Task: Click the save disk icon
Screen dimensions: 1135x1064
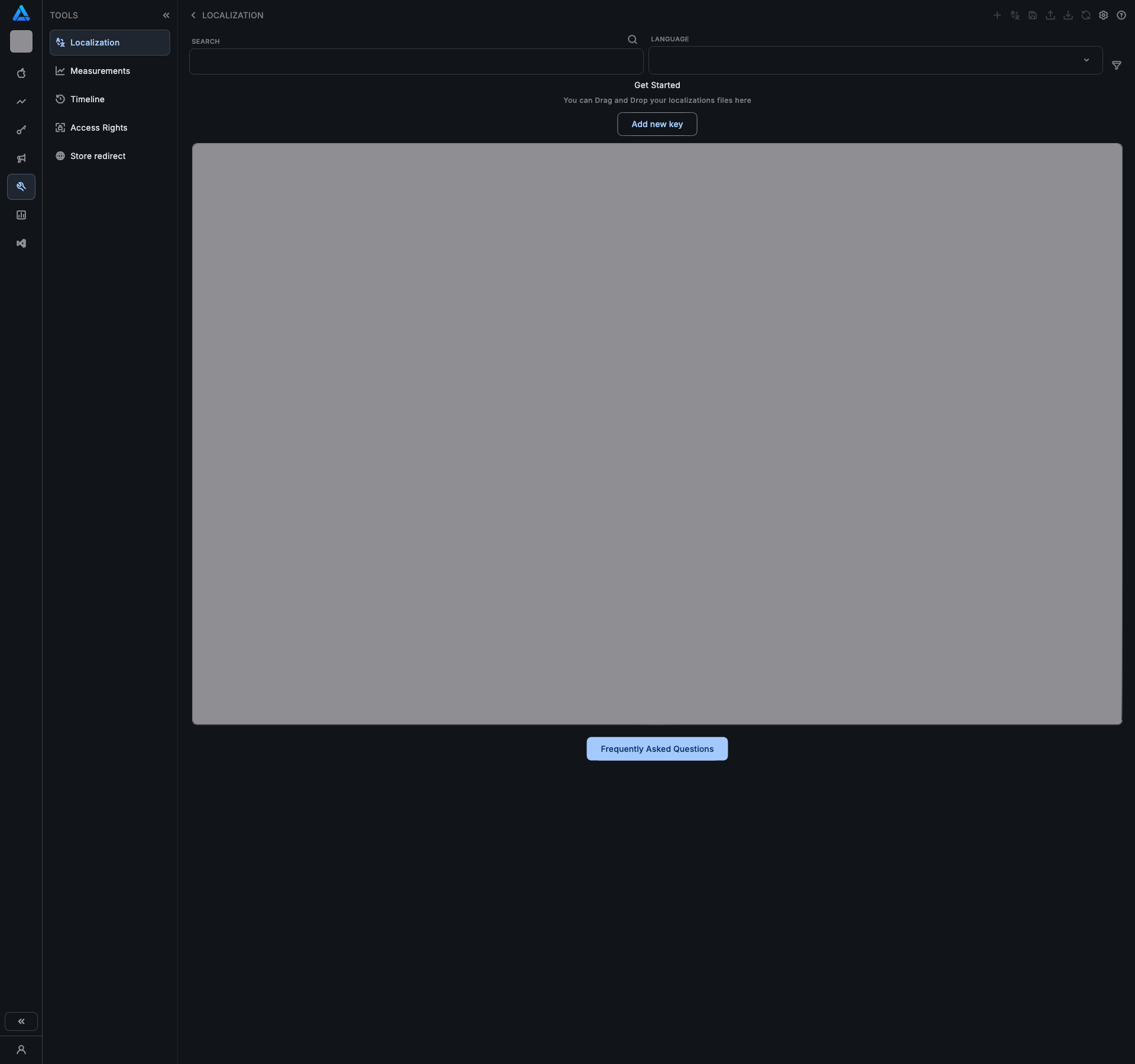Action: point(1033,15)
